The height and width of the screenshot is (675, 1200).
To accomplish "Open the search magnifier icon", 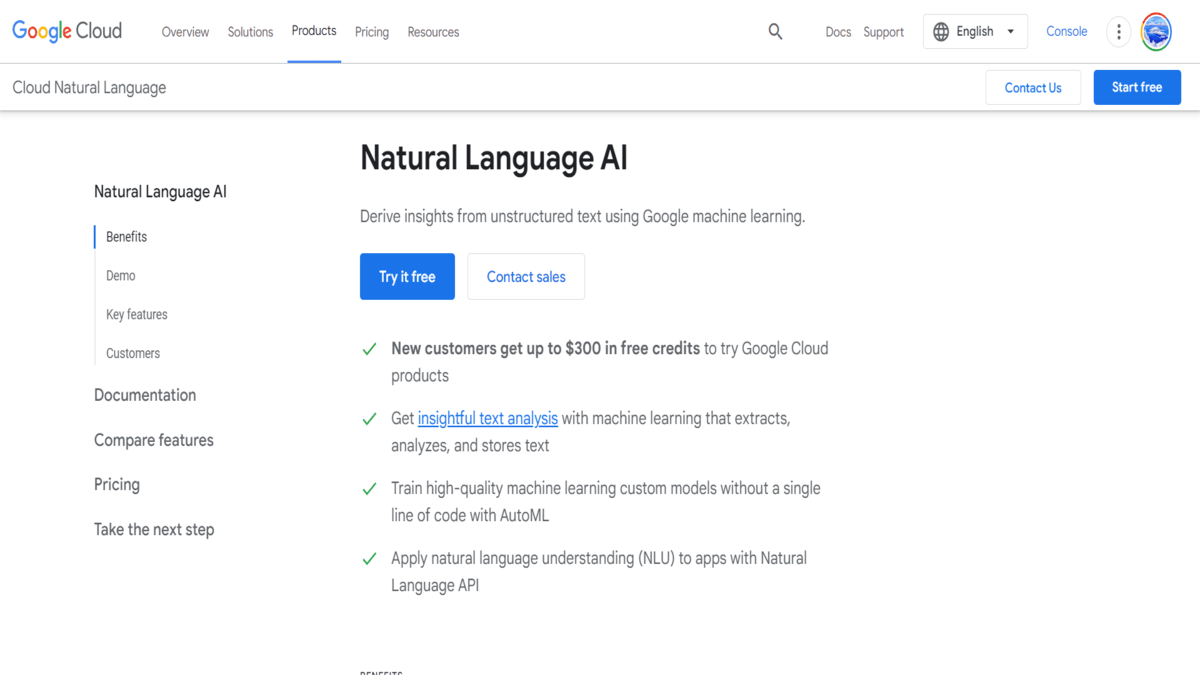I will tap(775, 32).
